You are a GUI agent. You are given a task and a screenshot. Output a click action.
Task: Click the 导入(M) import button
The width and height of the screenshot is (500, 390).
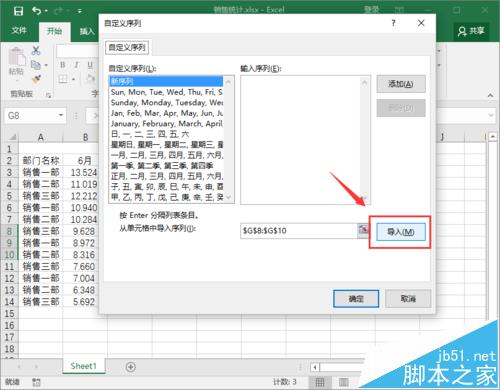pyautogui.click(x=401, y=232)
